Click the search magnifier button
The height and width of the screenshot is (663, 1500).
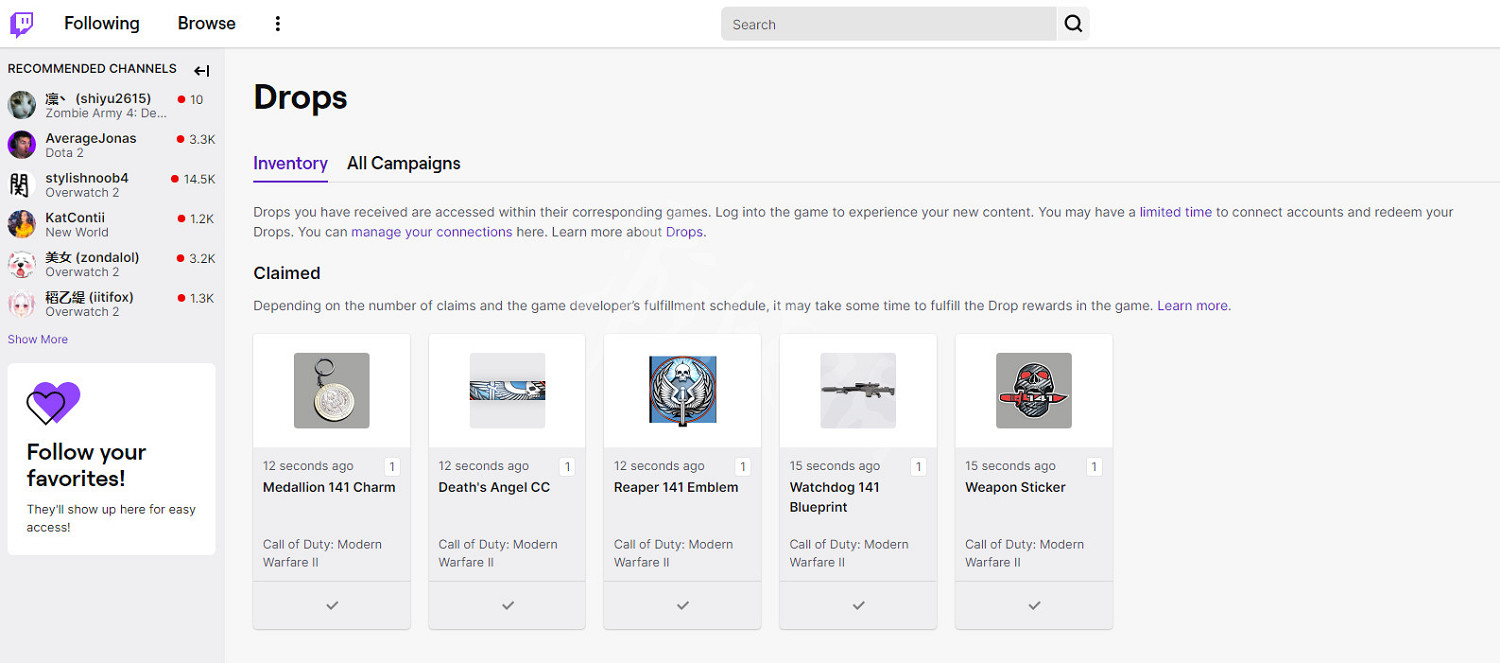pyautogui.click(x=1073, y=24)
